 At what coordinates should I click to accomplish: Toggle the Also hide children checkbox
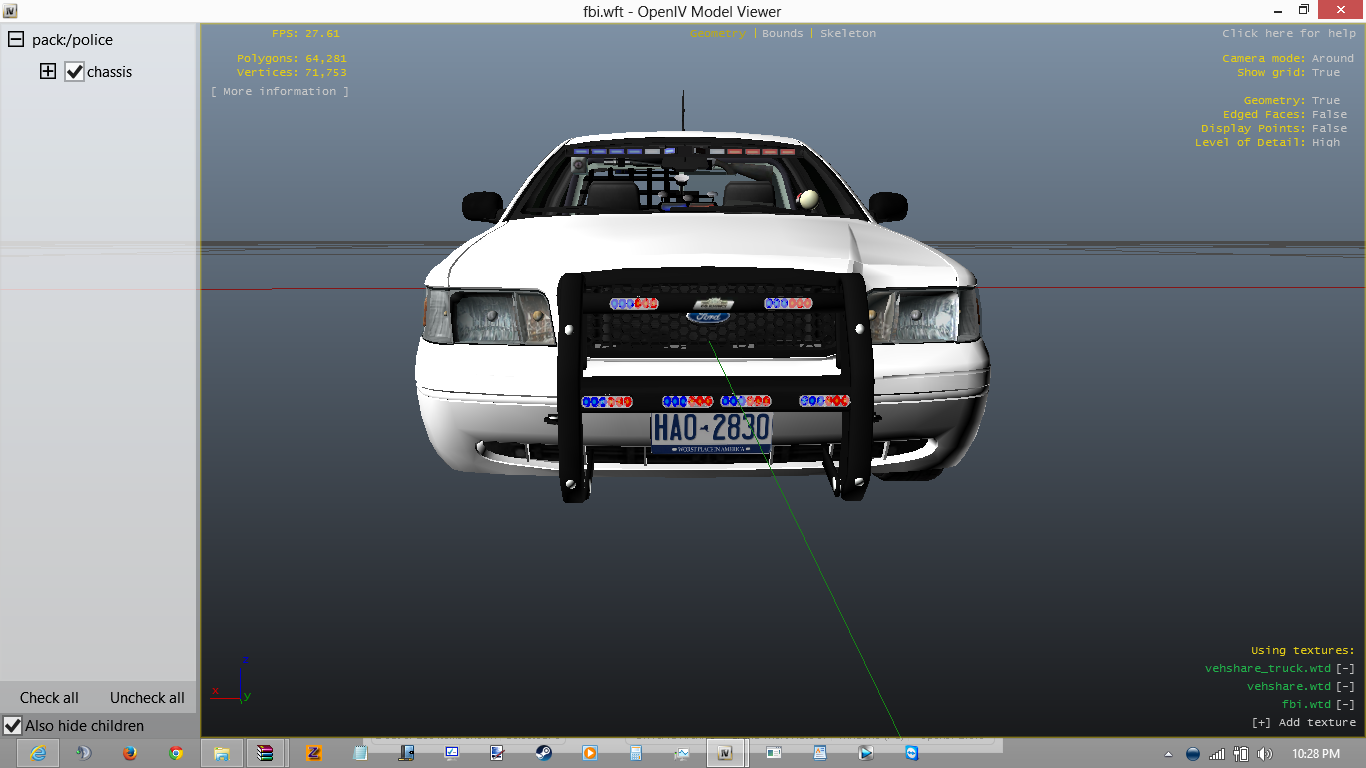[13, 726]
